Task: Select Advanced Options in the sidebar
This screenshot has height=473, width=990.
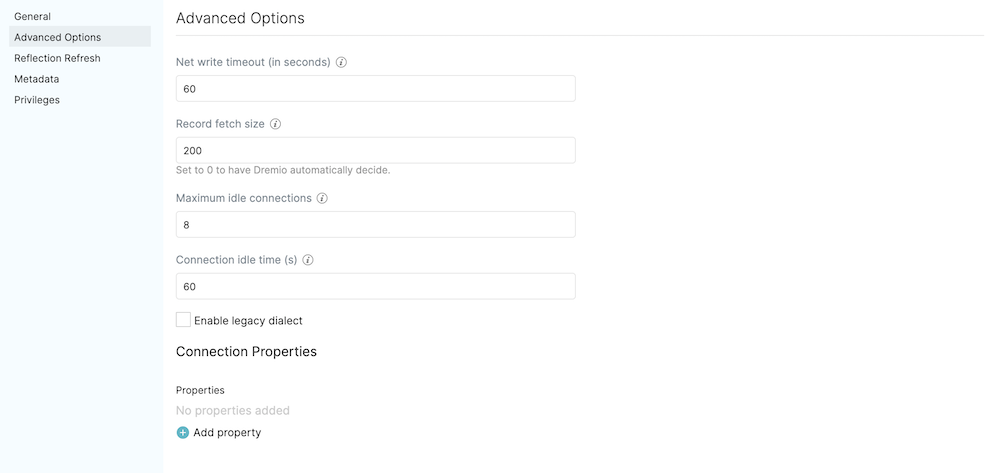Action: [x=57, y=37]
